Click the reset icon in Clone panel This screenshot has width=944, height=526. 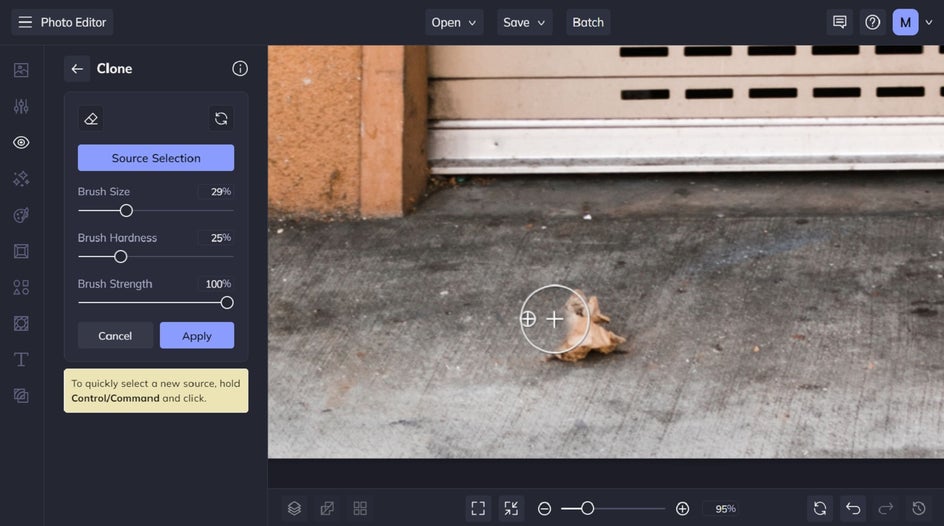pos(221,119)
